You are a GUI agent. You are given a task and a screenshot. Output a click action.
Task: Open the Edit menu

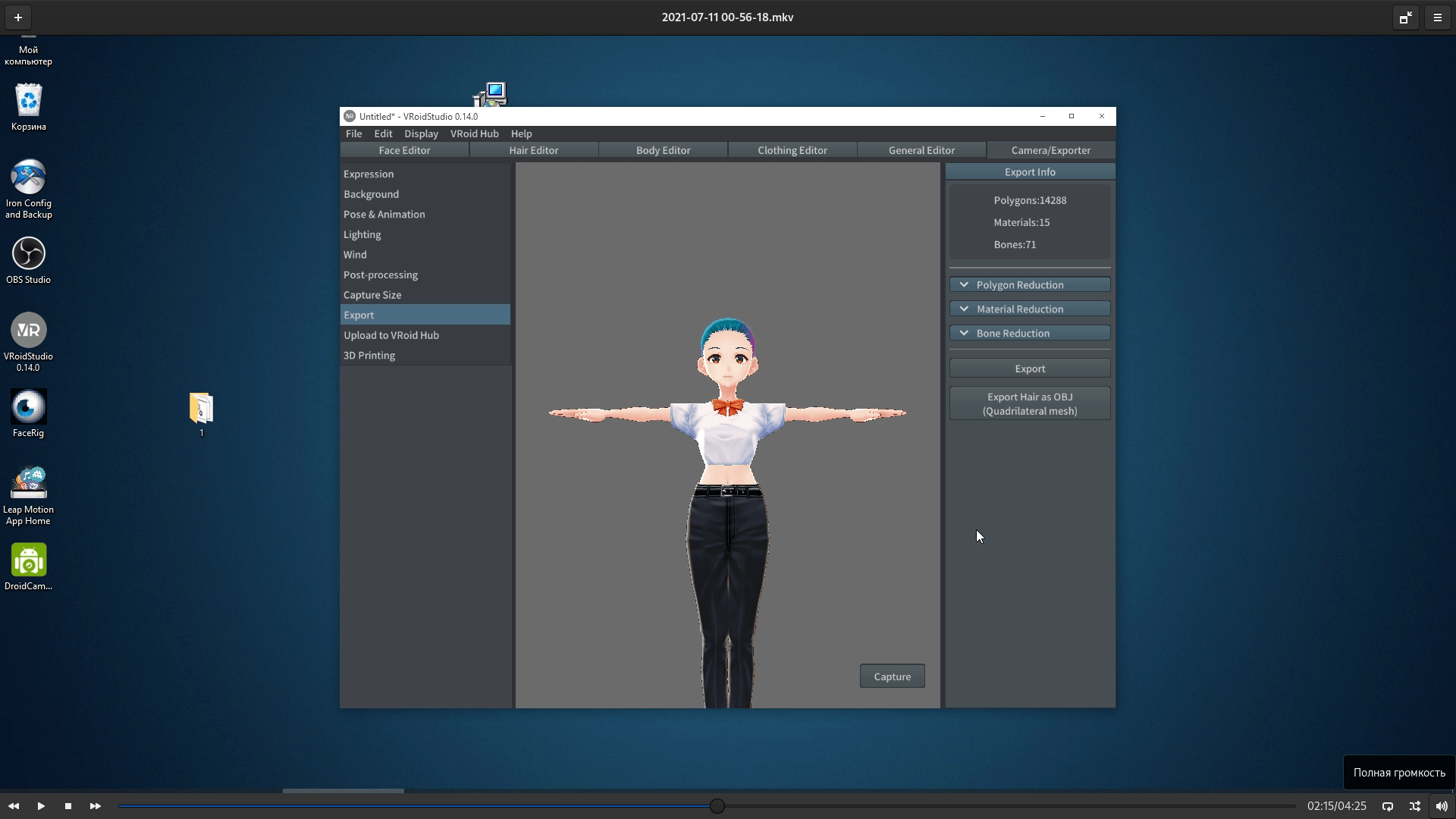(x=383, y=133)
